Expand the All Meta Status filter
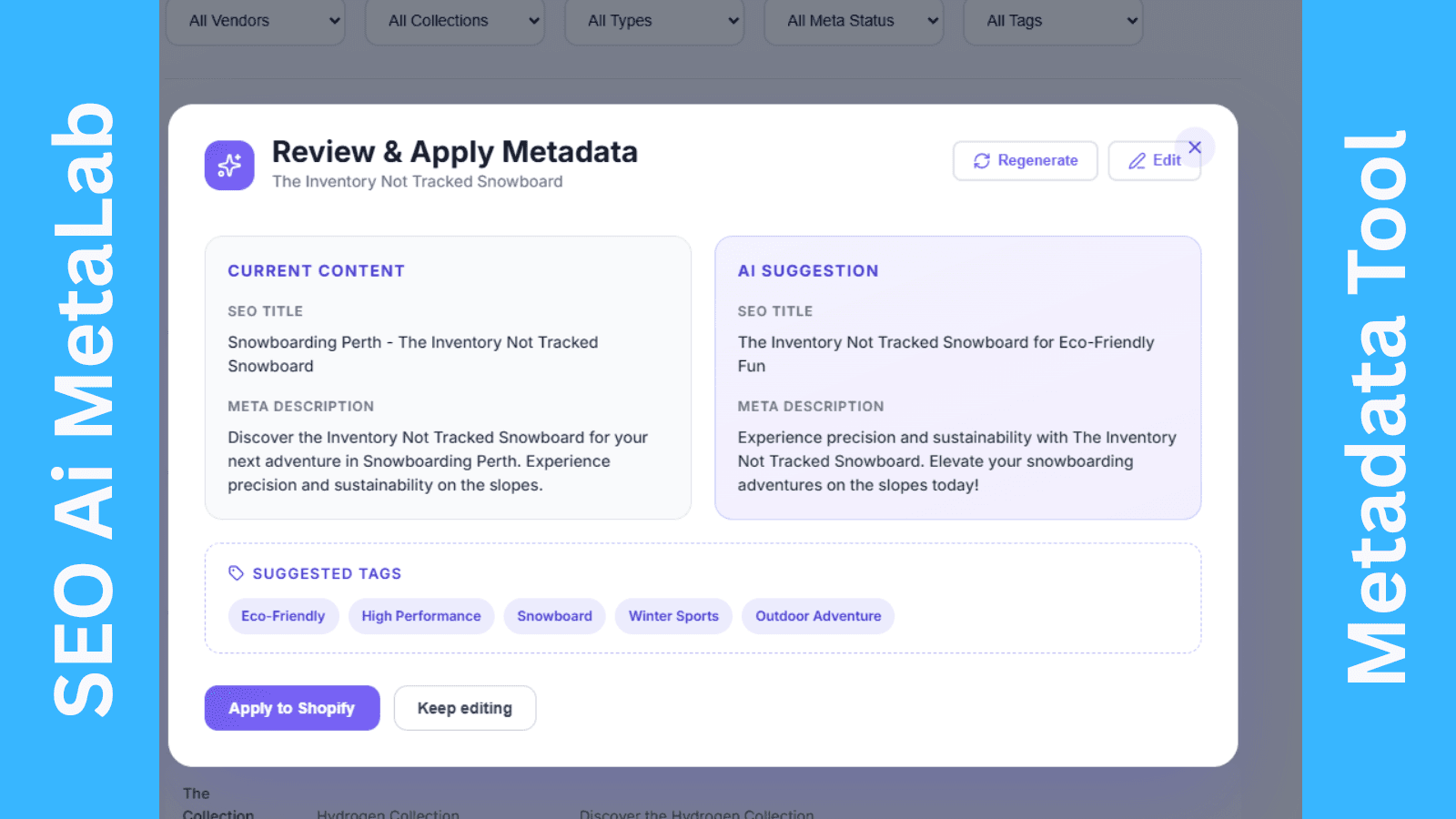 [853, 21]
